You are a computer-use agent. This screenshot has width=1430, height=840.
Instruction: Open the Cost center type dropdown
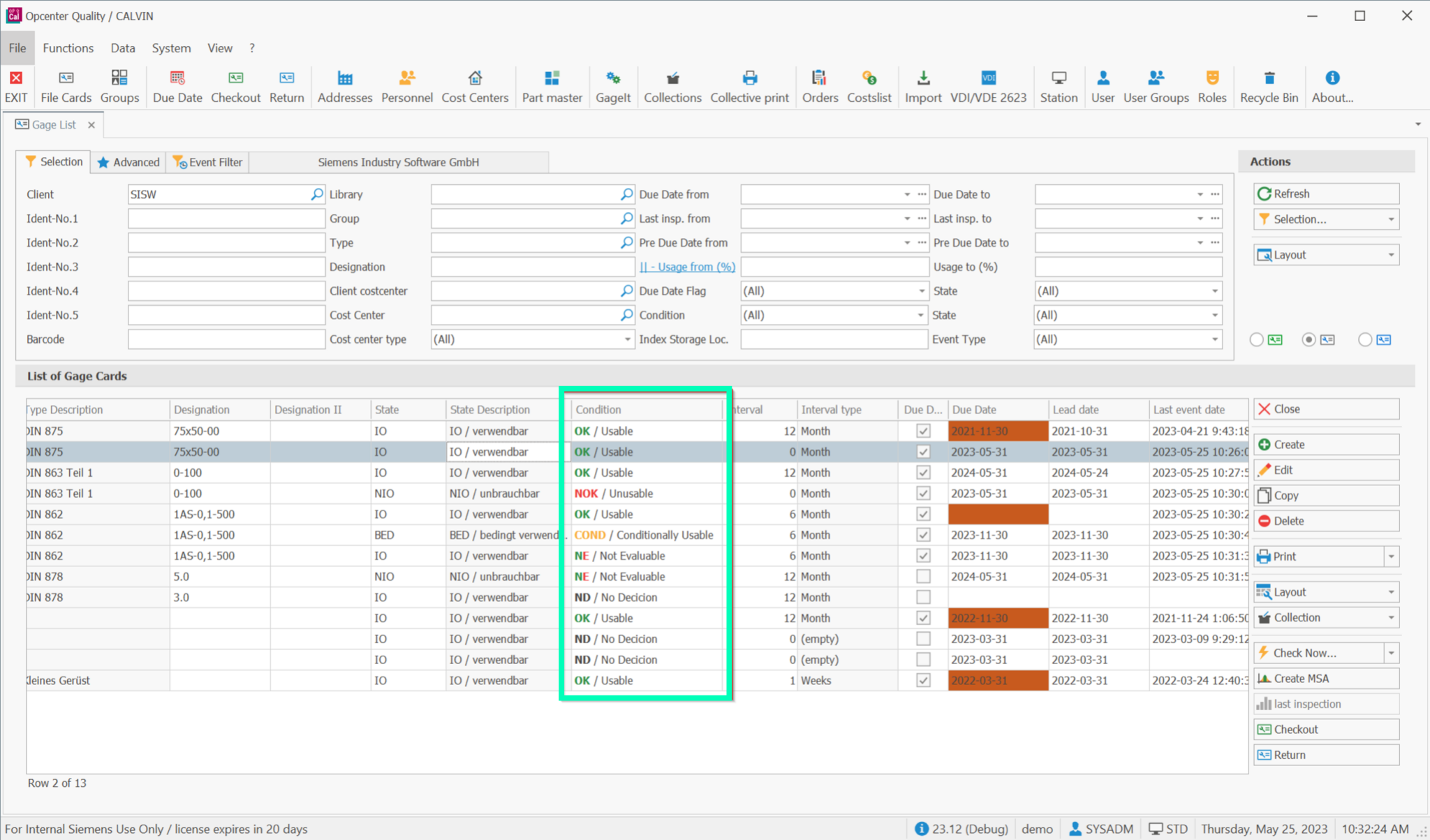pyautogui.click(x=626, y=339)
